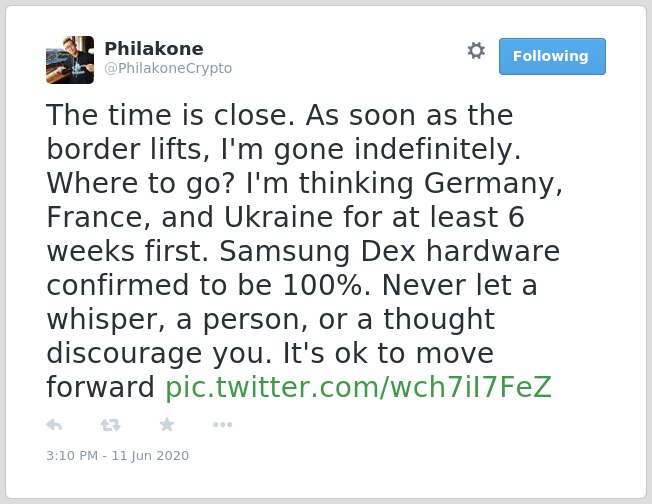Open the gear user actions dropdown
Screen dimensions: 652x504
click(476, 51)
